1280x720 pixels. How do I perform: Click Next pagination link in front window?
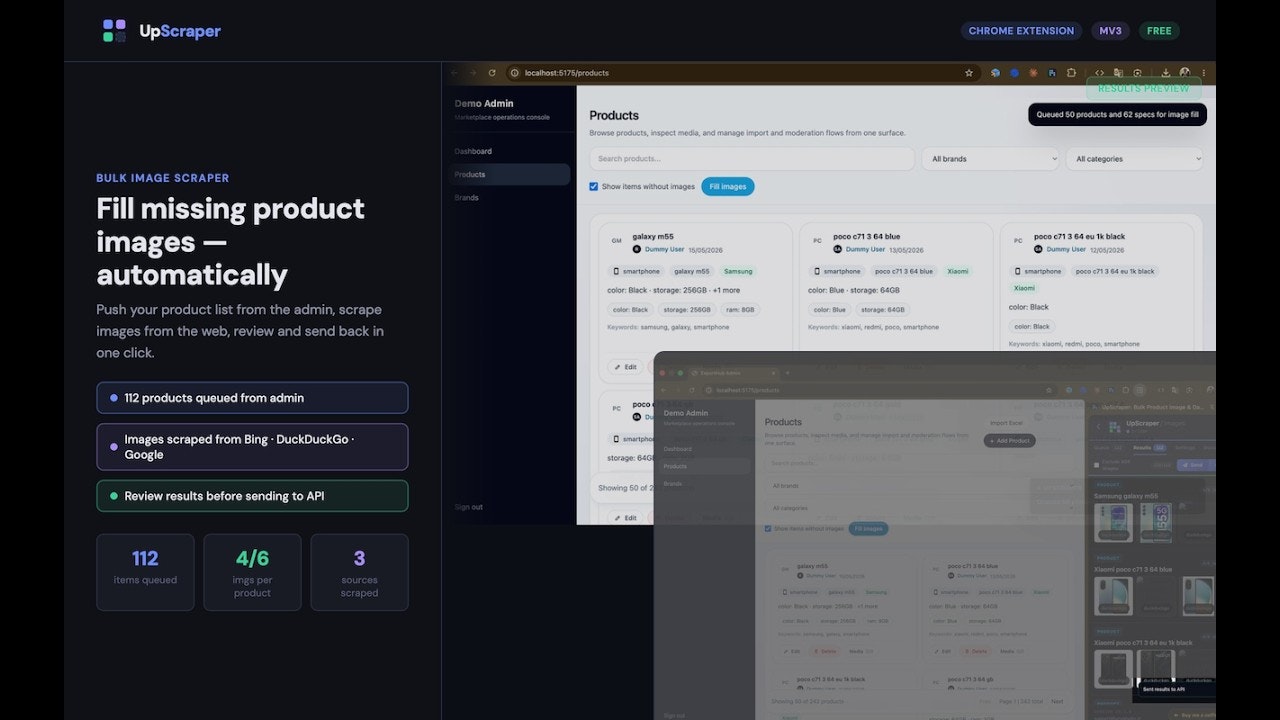(1057, 701)
